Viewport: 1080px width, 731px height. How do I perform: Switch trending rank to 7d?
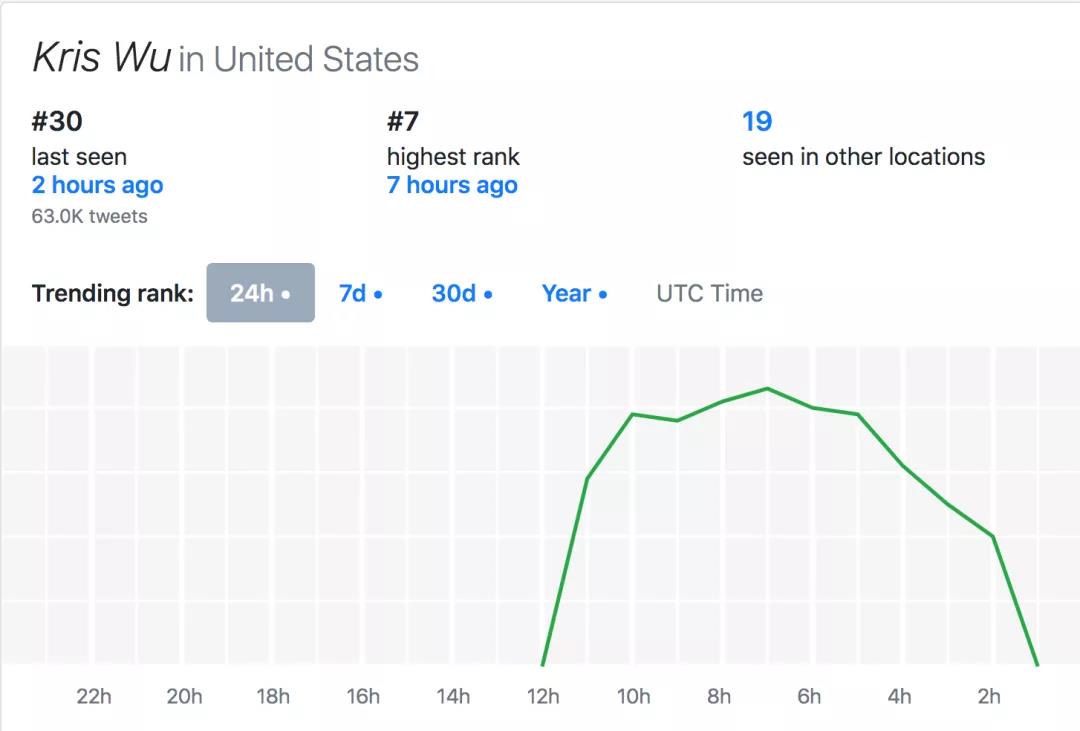point(360,294)
